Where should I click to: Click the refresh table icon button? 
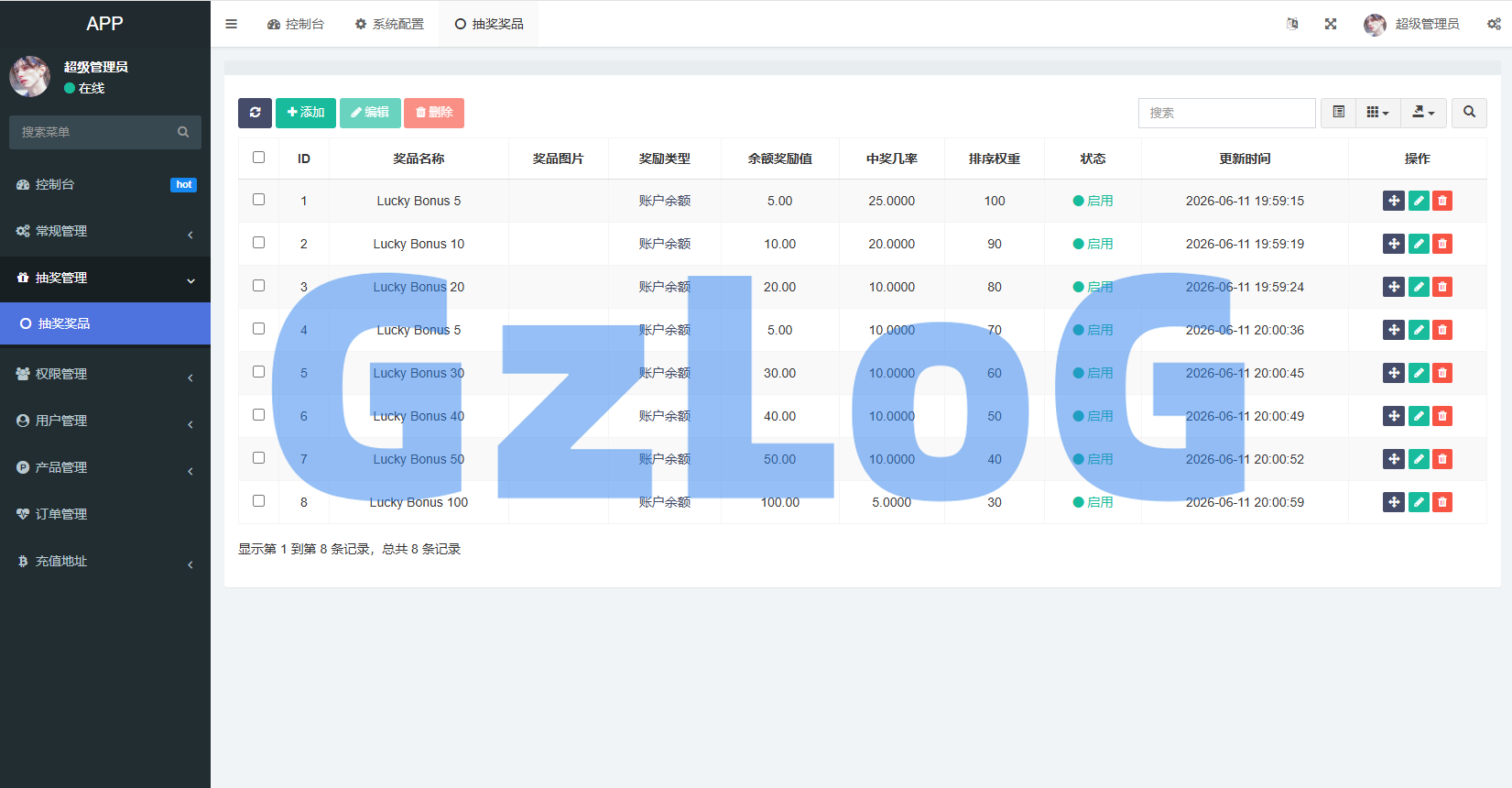255,113
